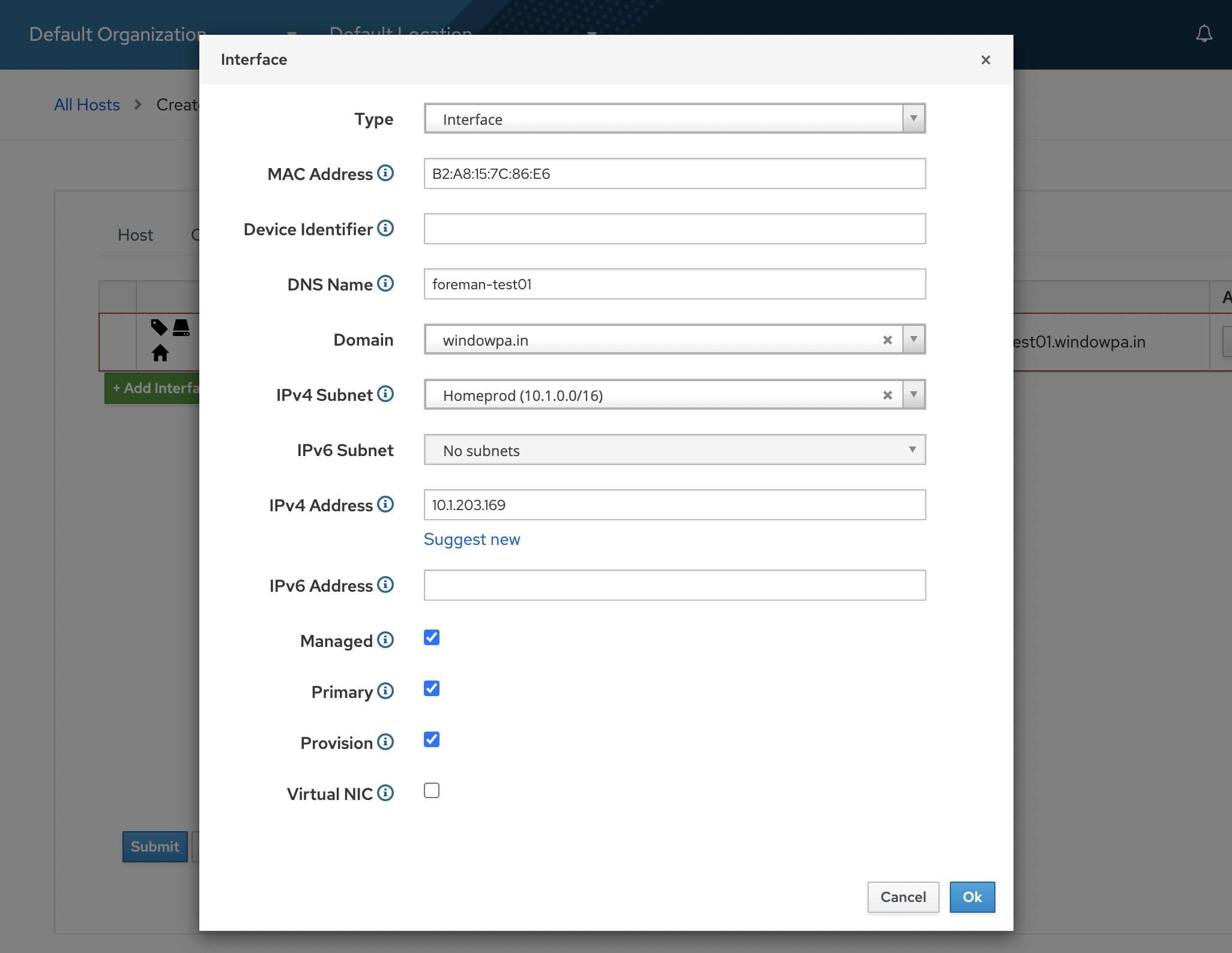Uncheck the Managed checkbox
This screenshot has height=953, width=1232.
(x=432, y=637)
